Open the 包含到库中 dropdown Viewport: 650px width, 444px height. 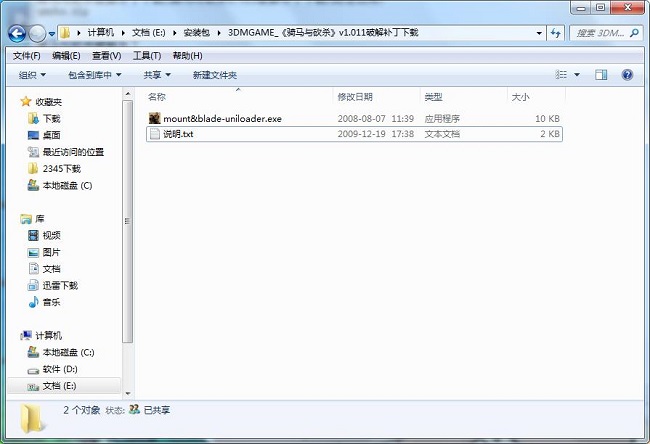[x=95, y=75]
